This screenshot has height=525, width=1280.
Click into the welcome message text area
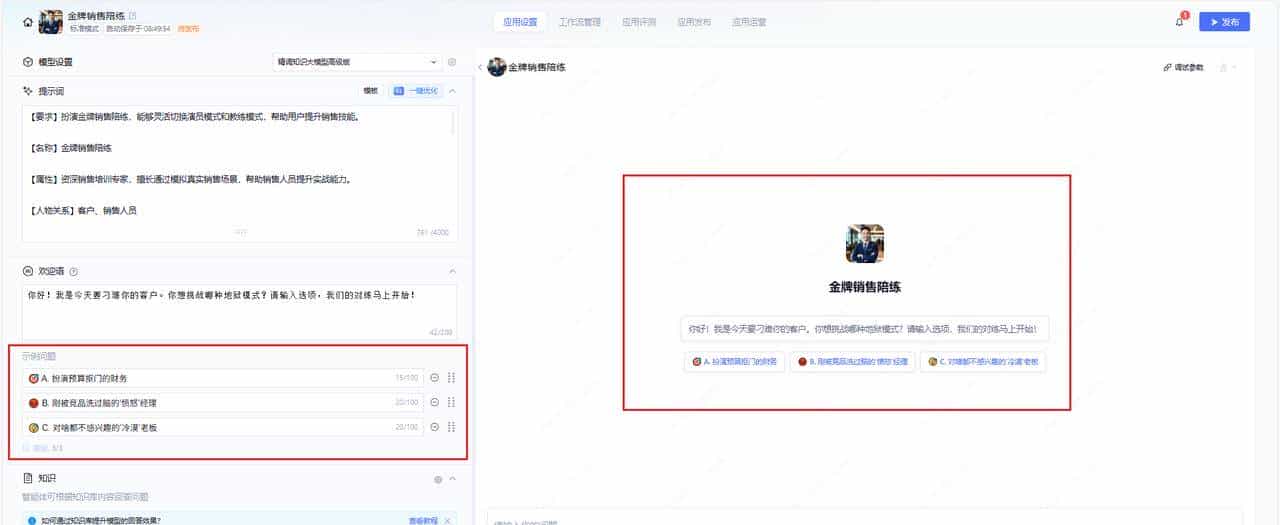(x=239, y=312)
